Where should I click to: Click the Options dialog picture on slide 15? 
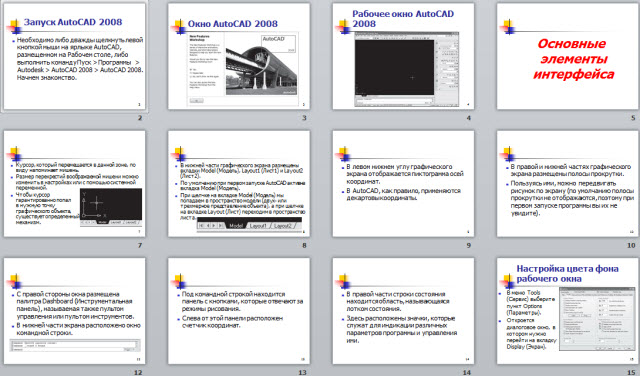[x=597, y=318]
